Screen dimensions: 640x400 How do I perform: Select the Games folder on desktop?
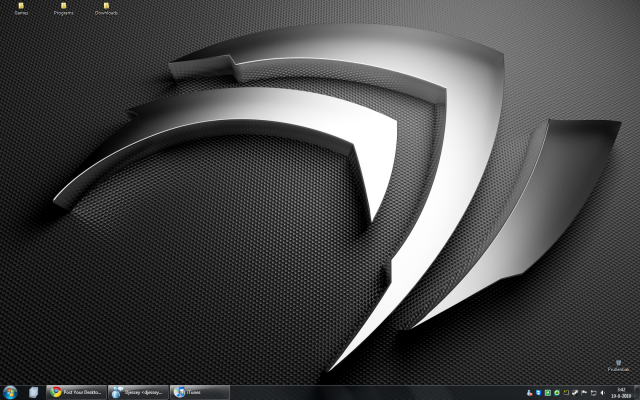click(20, 8)
